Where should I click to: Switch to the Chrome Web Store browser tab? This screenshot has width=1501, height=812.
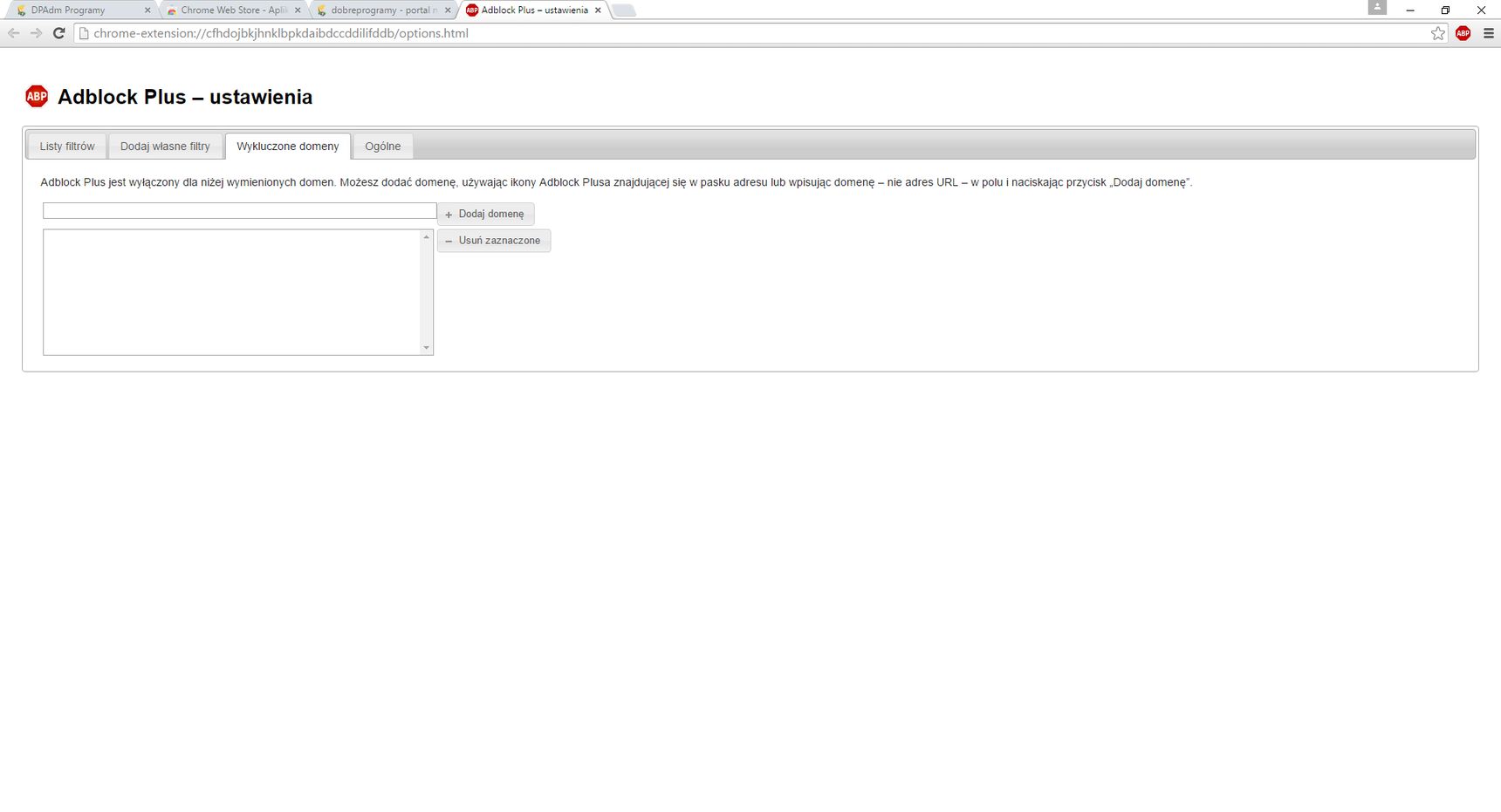pos(231,10)
